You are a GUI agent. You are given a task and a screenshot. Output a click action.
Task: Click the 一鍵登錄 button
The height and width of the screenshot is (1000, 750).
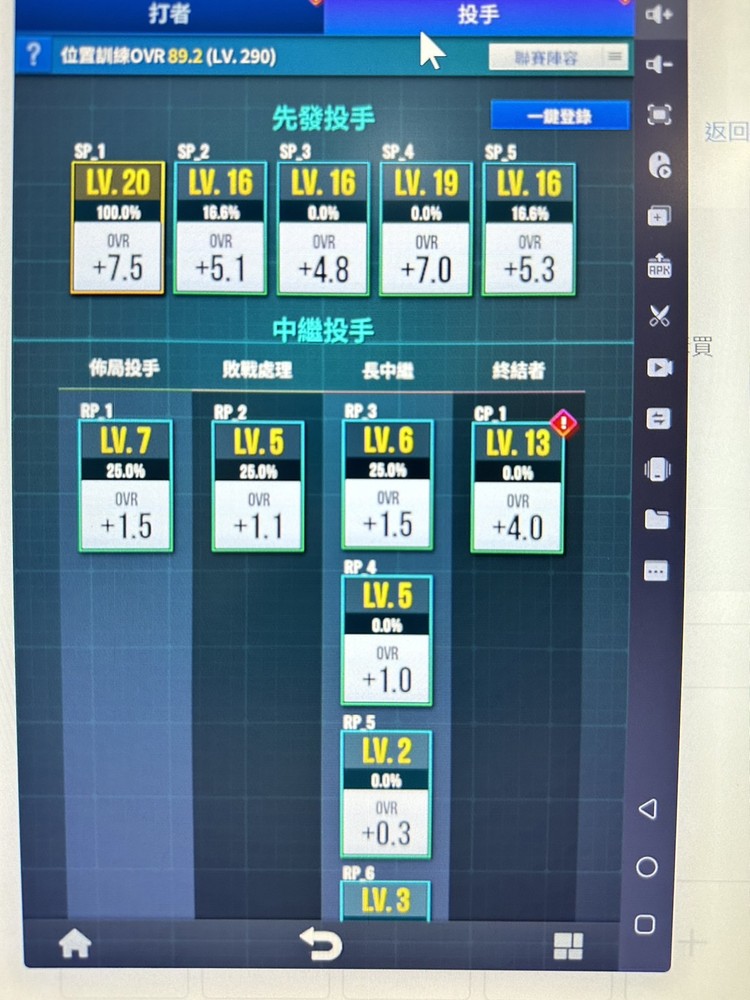pyautogui.click(x=560, y=116)
